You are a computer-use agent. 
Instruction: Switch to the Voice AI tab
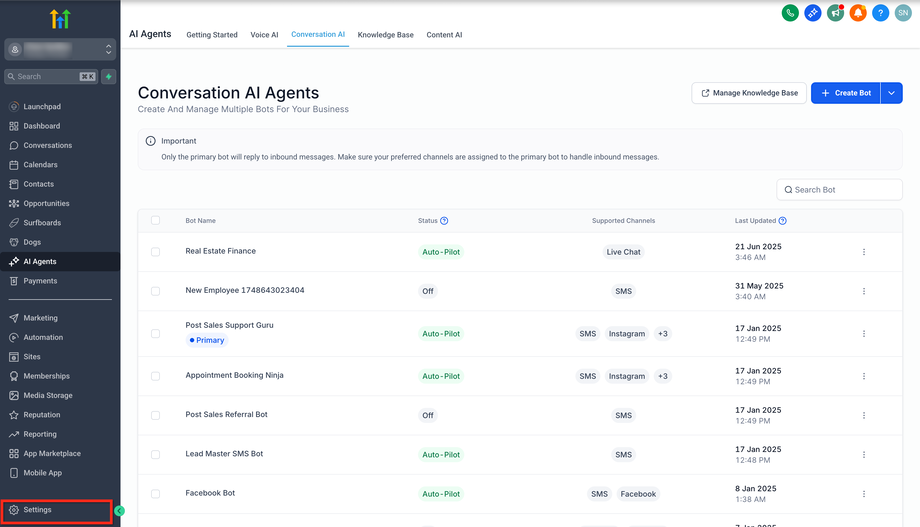(x=264, y=35)
